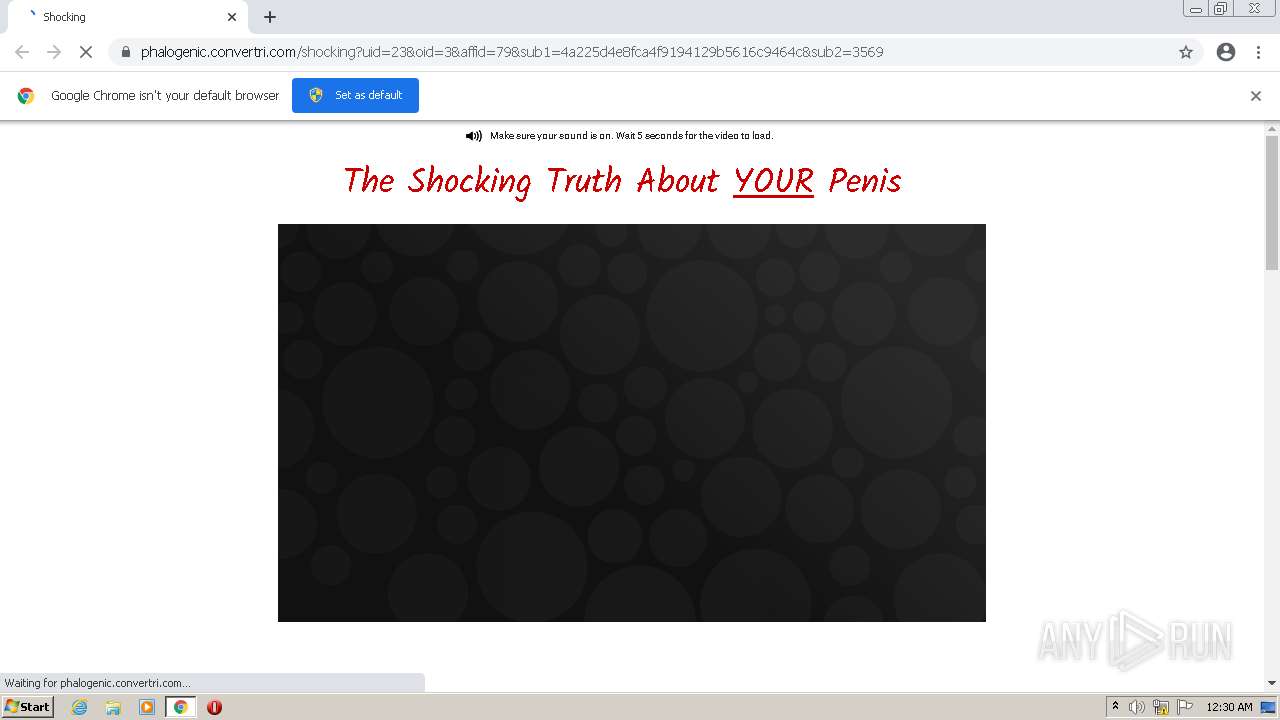Select the Shocking tab
This screenshot has height=720, width=1280.
coord(128,17)
